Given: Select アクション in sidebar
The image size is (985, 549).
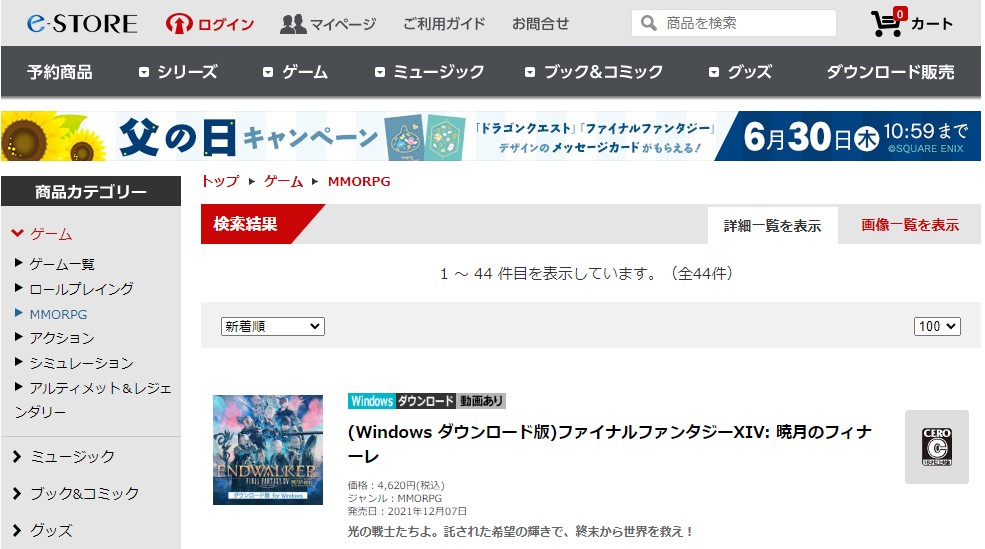Looking at the screenshot, I should click(x=62, y=338).
